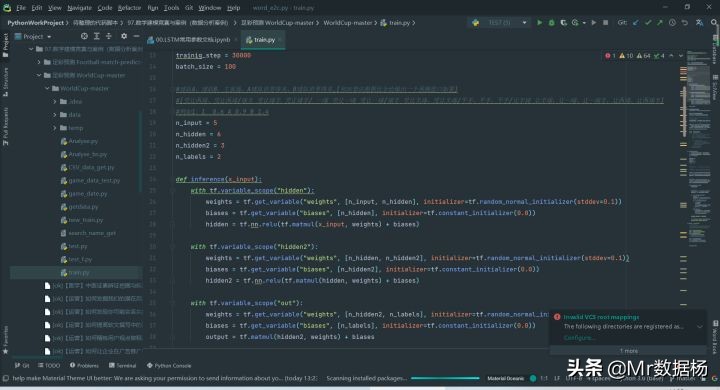Expand the .idea folder
The image size is (720, 390).
pos(55,102)
